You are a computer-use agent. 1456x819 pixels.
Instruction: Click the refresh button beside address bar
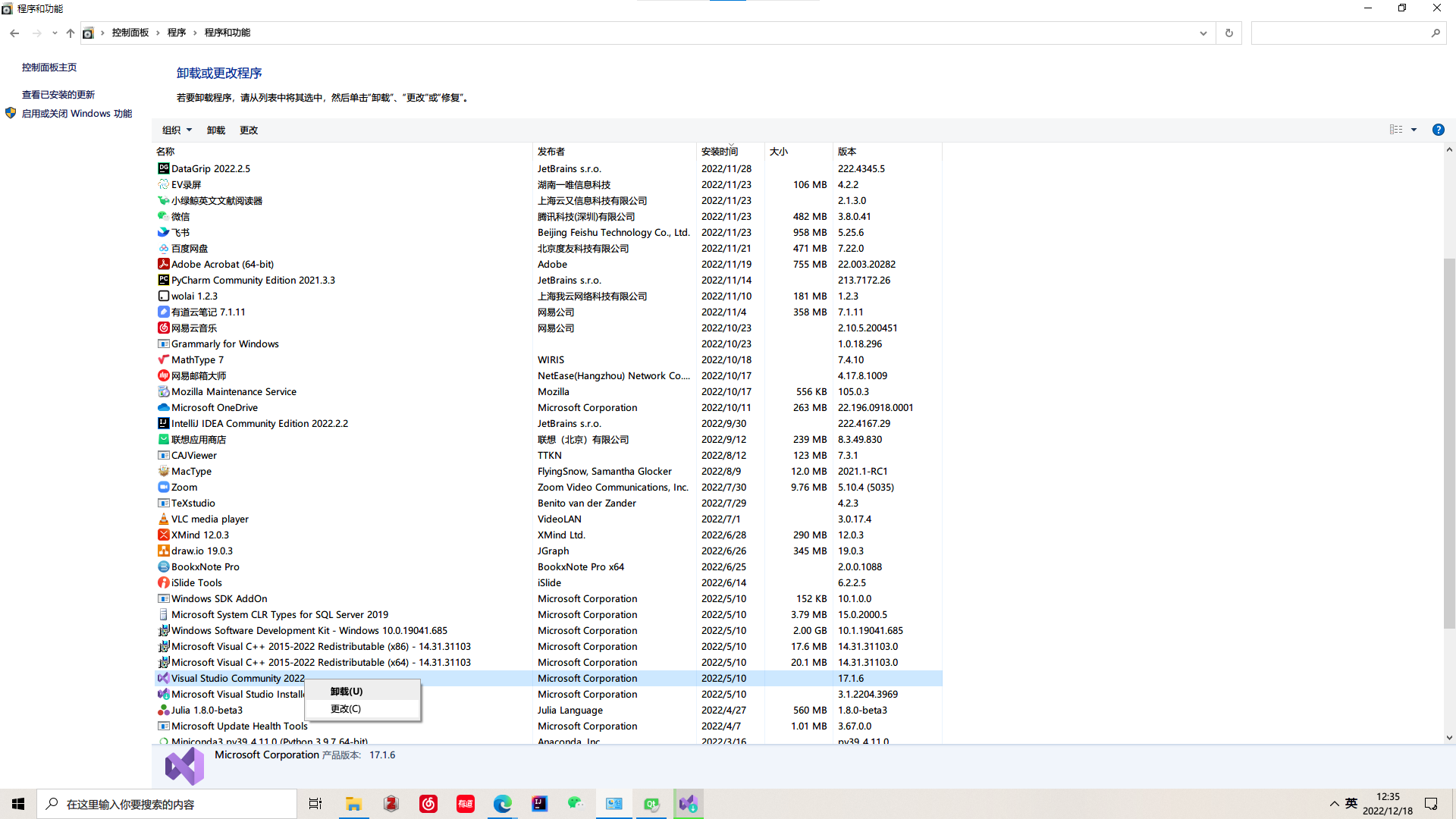(1228, 33)
